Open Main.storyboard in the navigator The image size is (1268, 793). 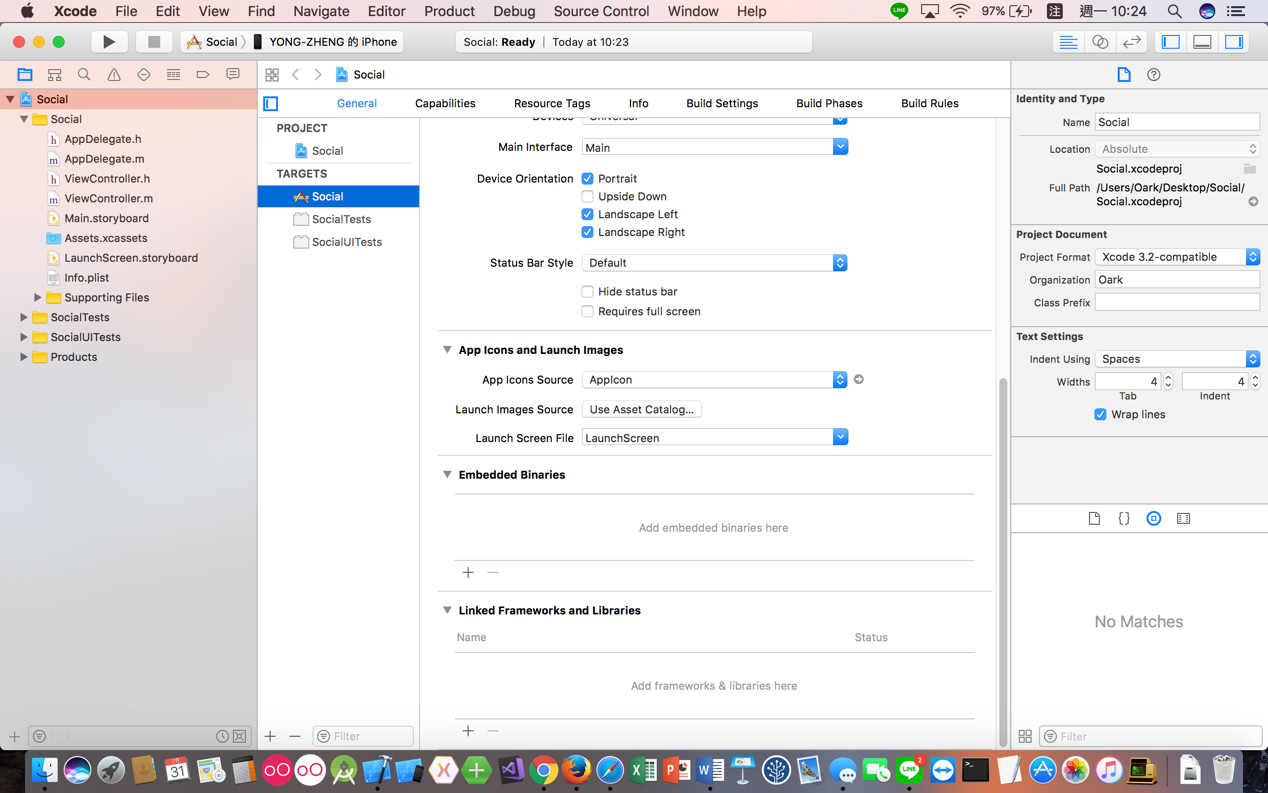click(106, 218)
